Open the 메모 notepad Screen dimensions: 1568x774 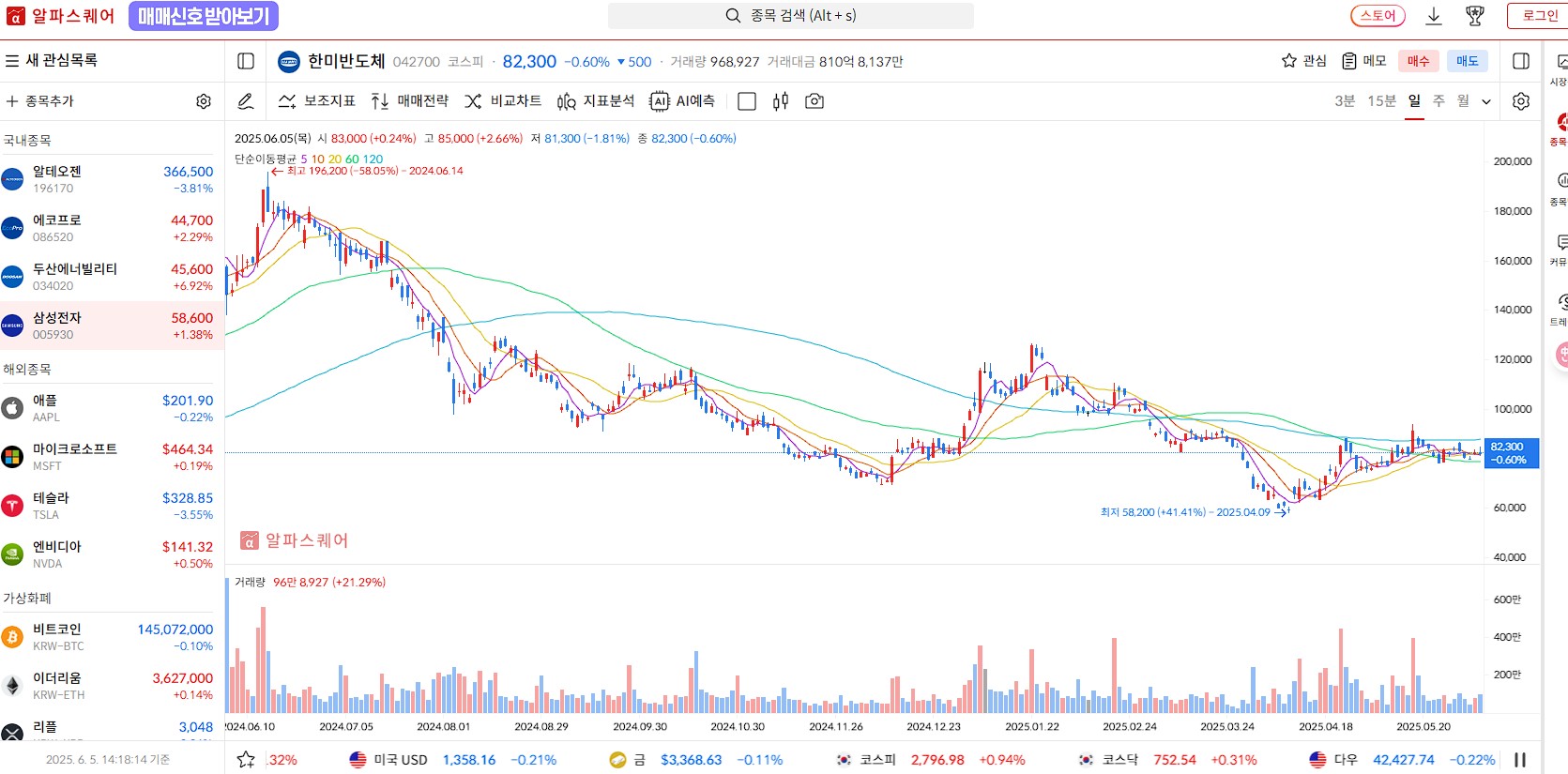[x=1363, y=61]
